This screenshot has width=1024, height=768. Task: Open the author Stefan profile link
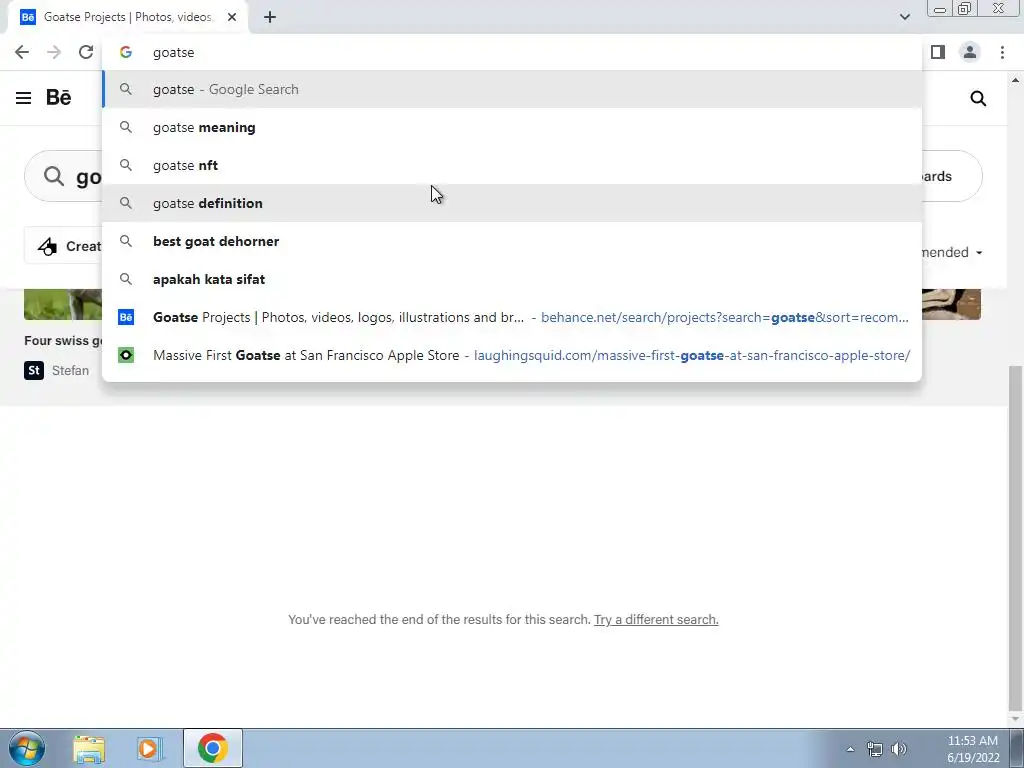coord(71,371)
